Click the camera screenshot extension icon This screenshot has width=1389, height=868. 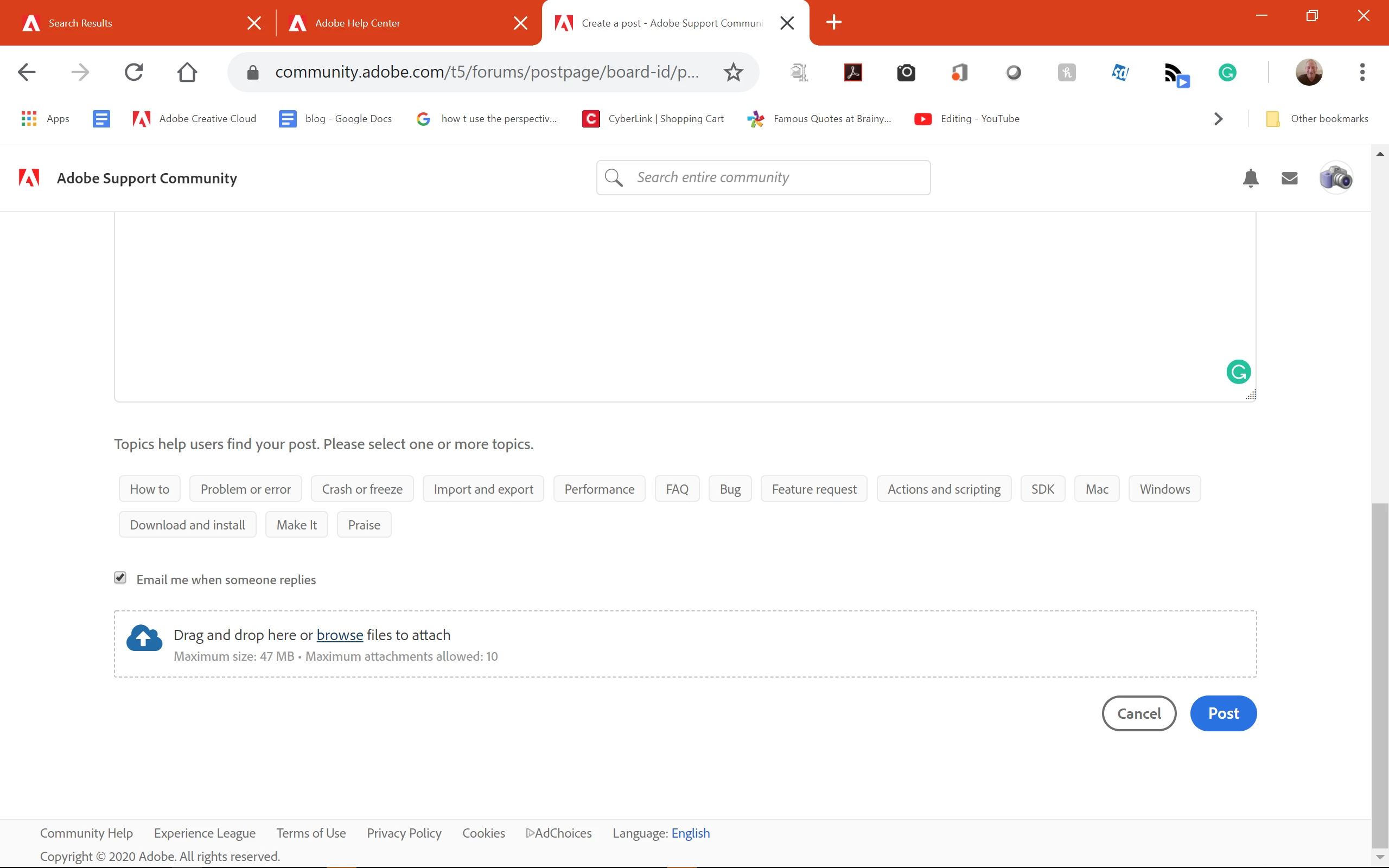point(906,72)
